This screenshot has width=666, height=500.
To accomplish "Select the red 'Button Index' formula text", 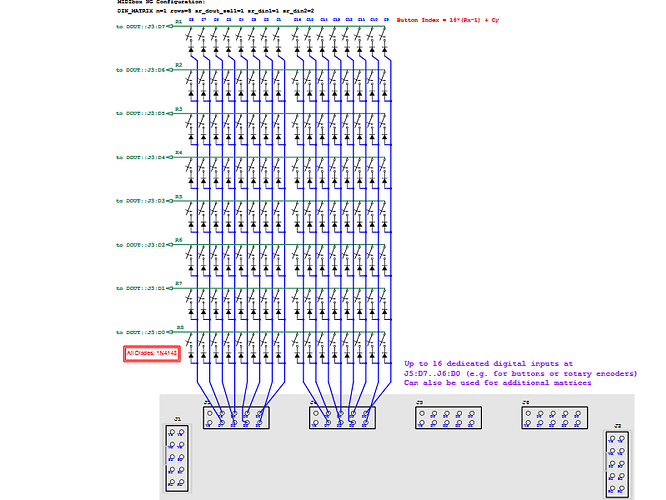I will pos(448,20).
